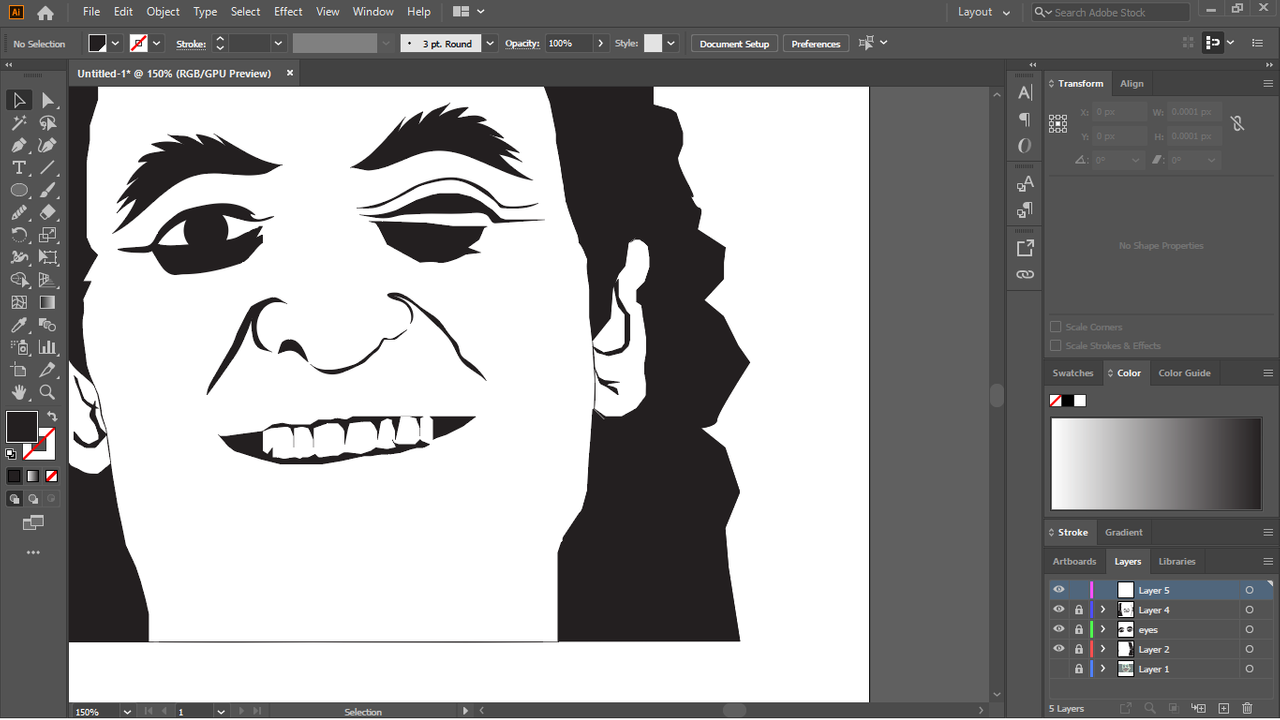
Task: Swap fill and stroke colors
Action: click(51, 416)
